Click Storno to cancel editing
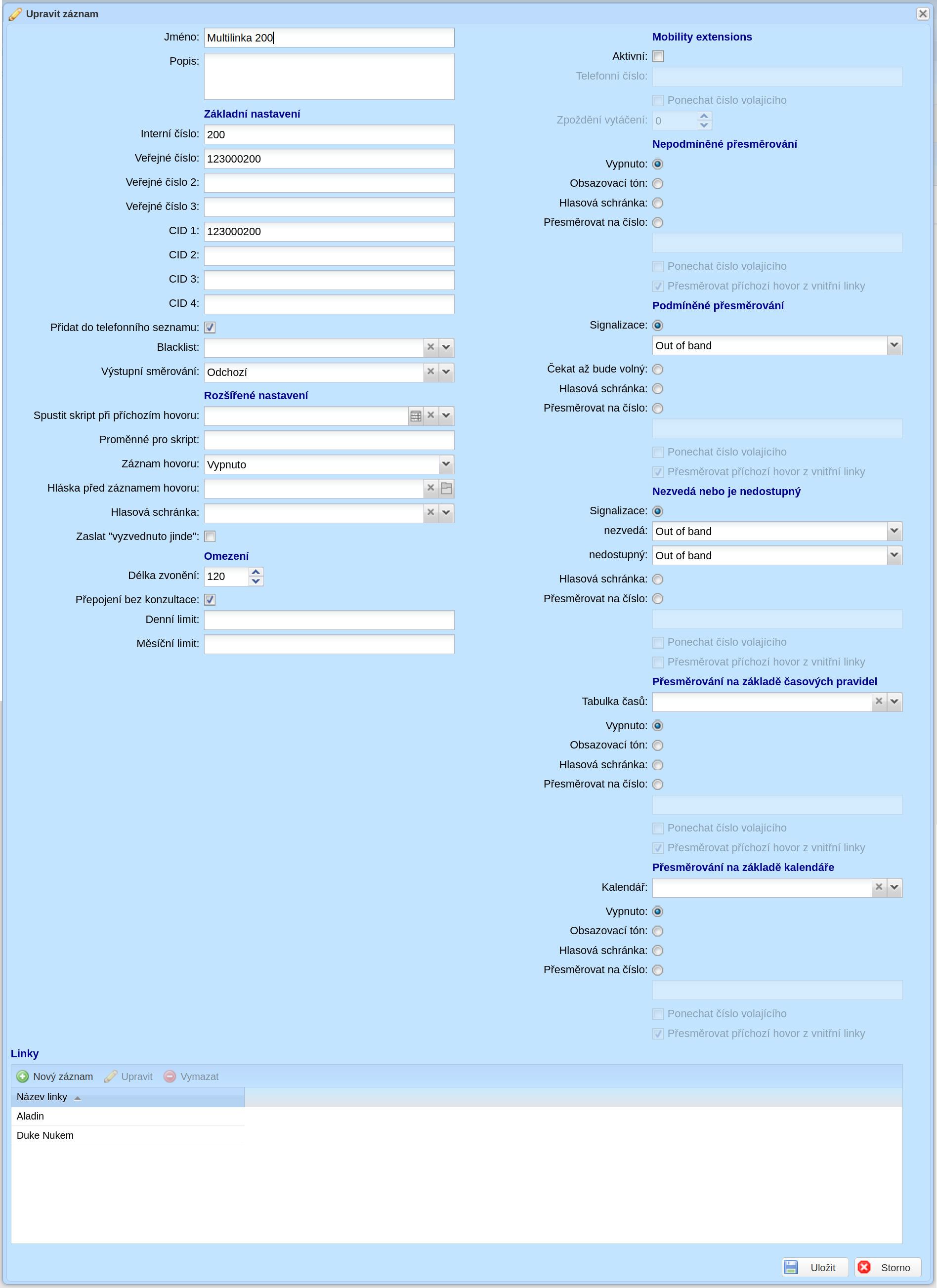This screenshot has height=1288, width=937. pyautogui.click(x=888, y=1267)
